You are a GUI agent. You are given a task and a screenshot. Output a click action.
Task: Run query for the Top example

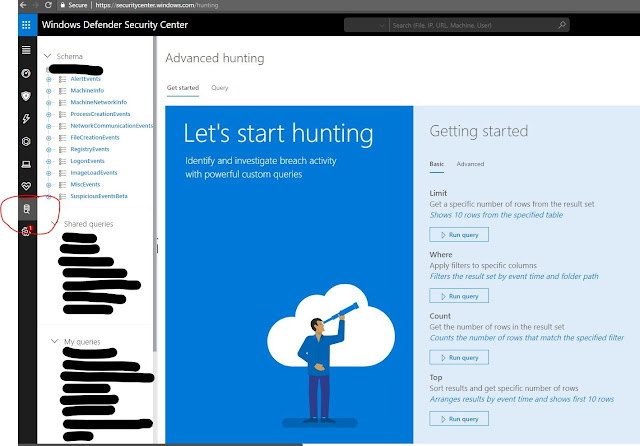[x=459, y=419]
